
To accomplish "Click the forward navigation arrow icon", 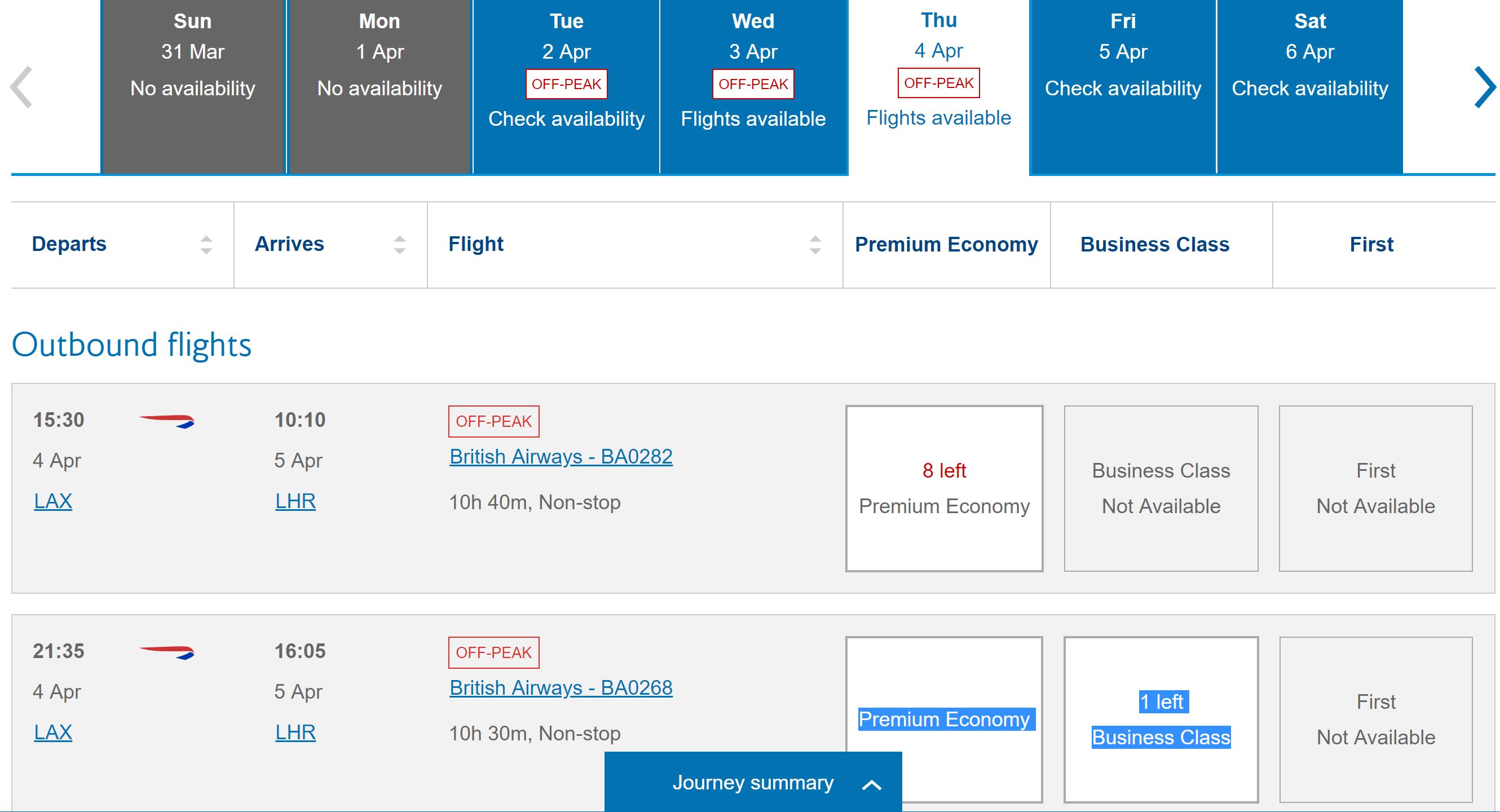I will click(1481, 88).
